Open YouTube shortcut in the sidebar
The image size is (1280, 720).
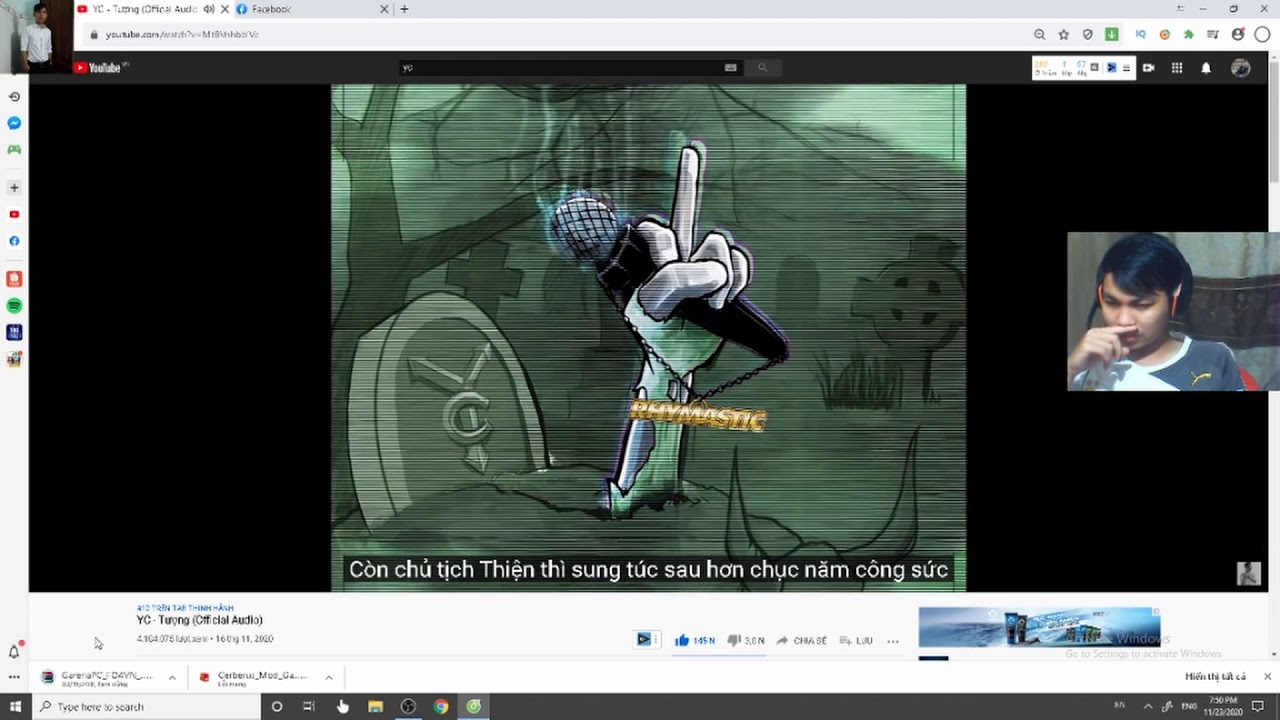tap(14, 215)
